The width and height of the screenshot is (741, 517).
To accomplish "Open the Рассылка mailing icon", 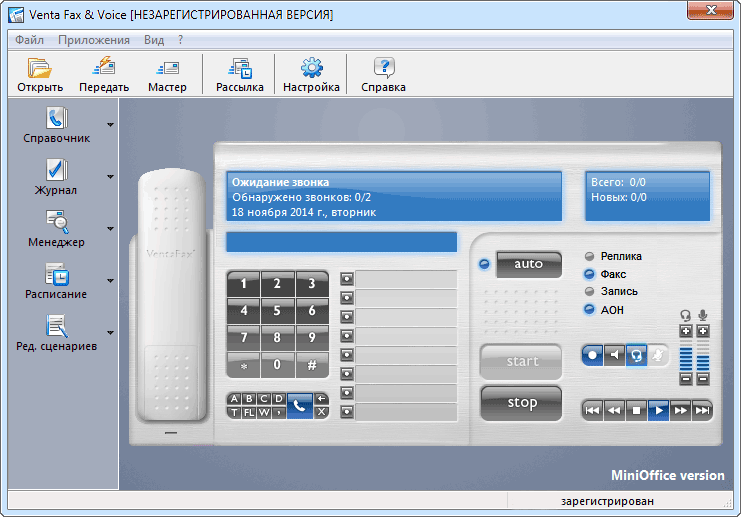I will [x=240, y=68].
